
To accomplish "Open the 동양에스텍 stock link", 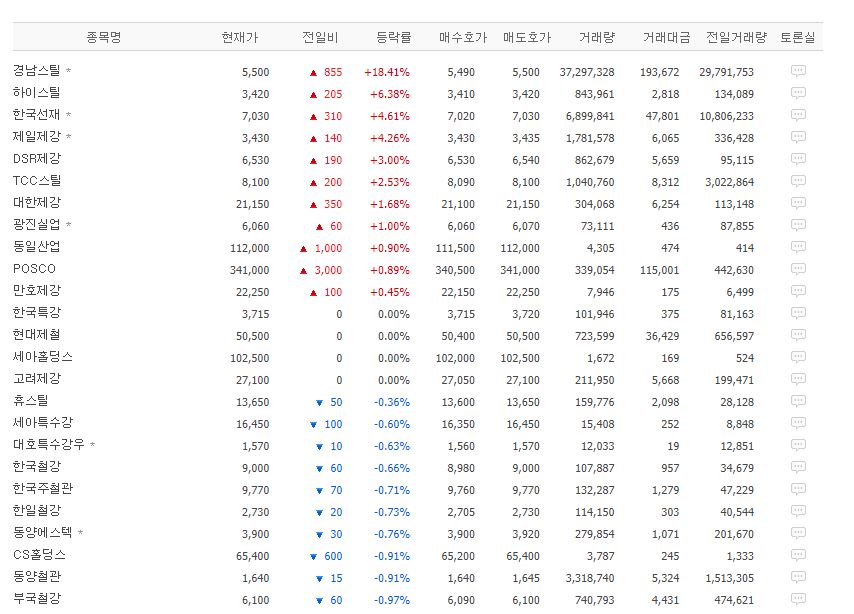I will coord(42,532).
